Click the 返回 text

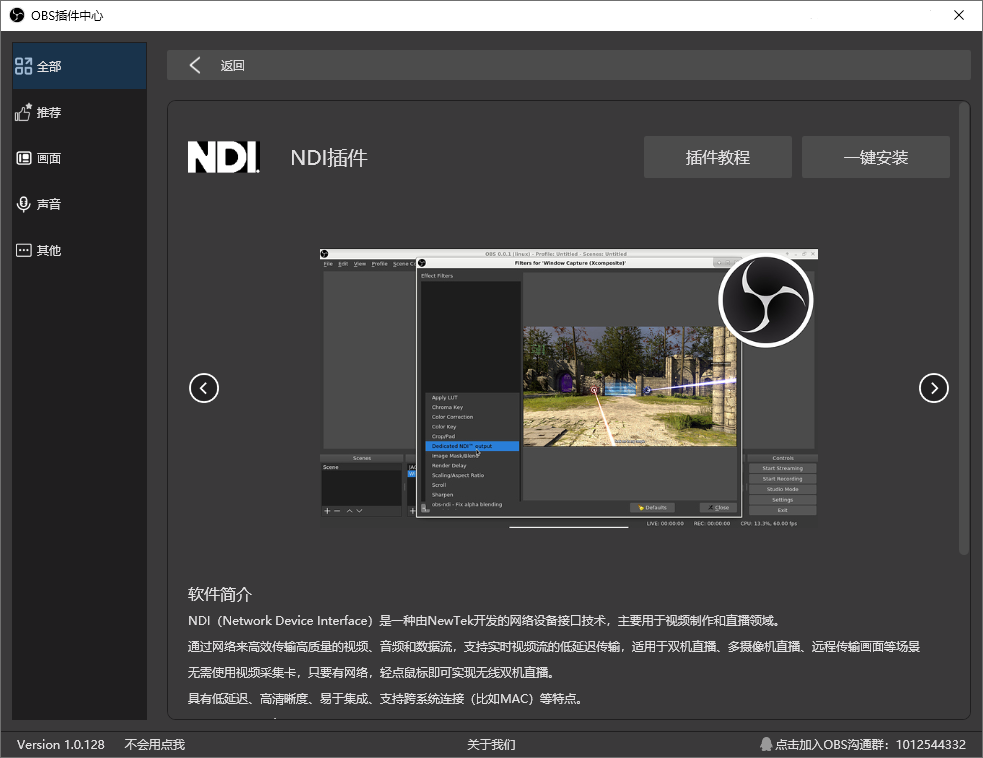point(233,66)
